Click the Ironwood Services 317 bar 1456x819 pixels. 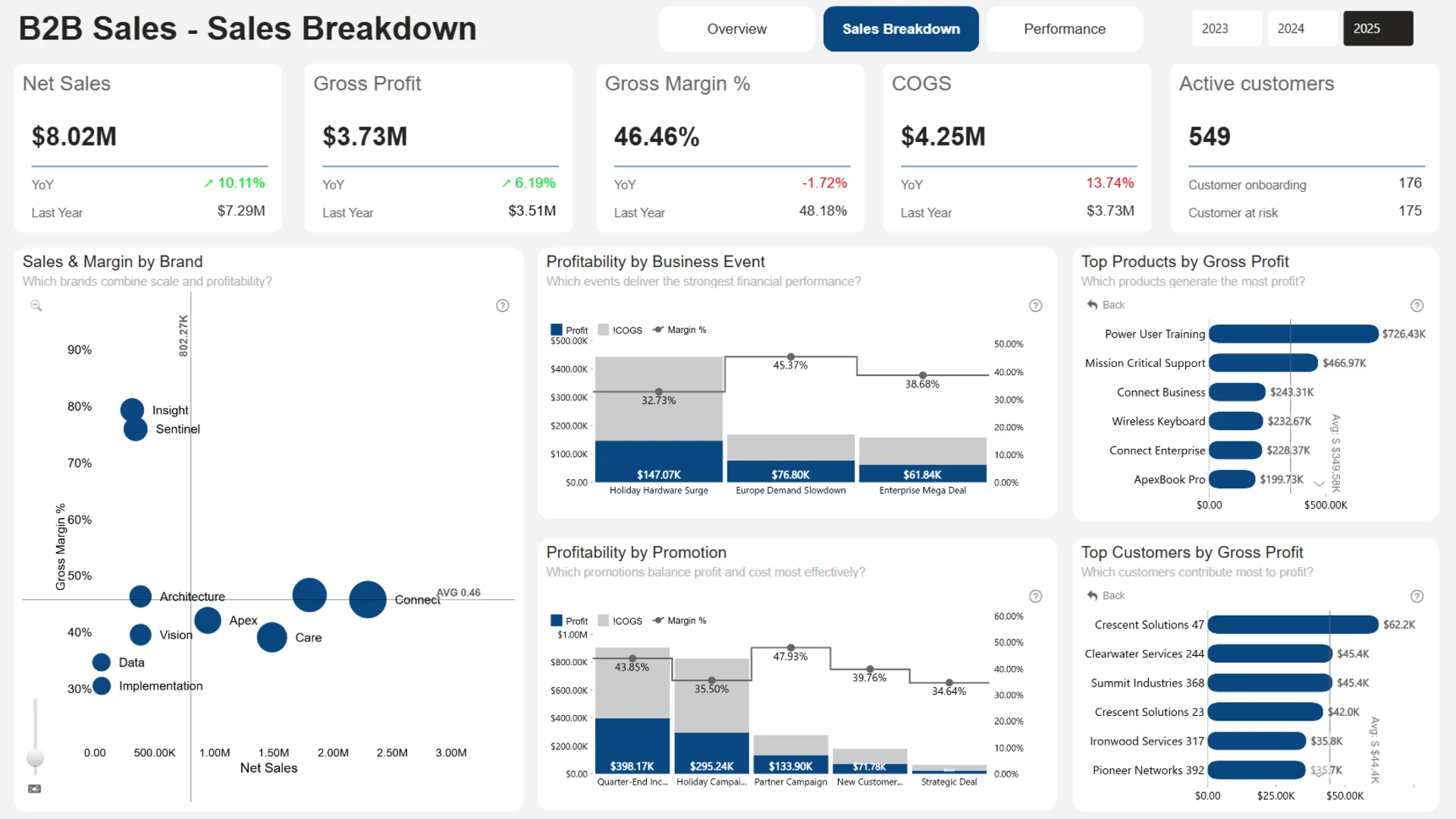click(x=1257, y=741)
